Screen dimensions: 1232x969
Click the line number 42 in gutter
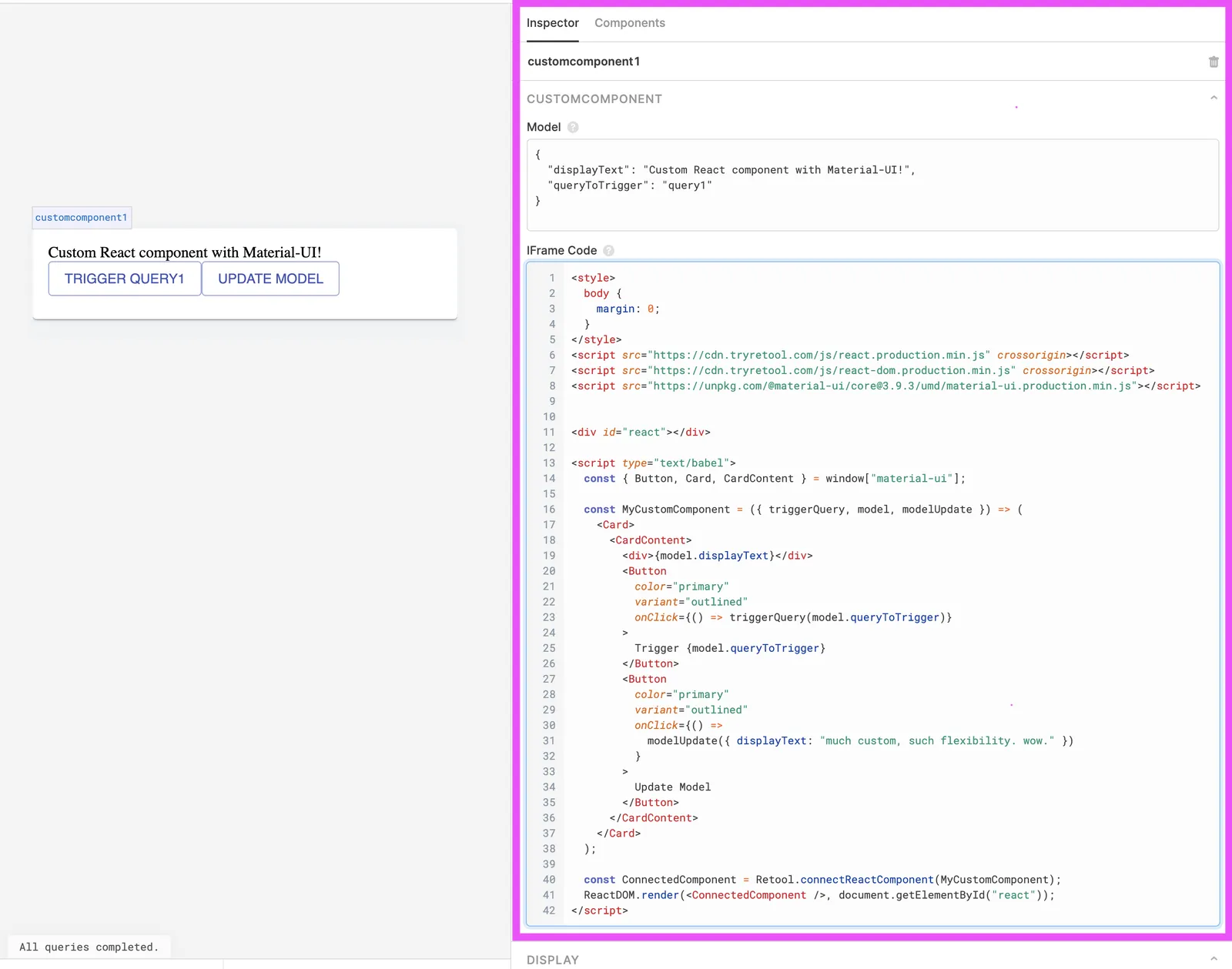click(x=548, y=911)
